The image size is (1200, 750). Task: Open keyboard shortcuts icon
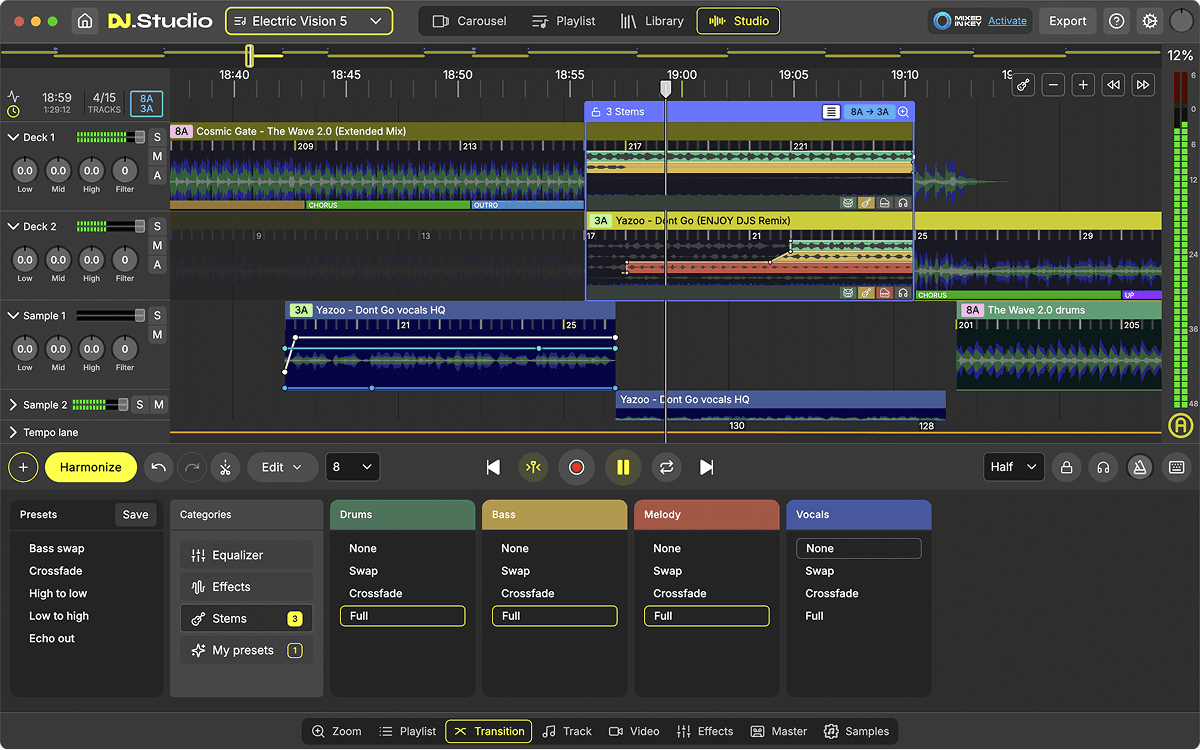[x=1175, y=467]
